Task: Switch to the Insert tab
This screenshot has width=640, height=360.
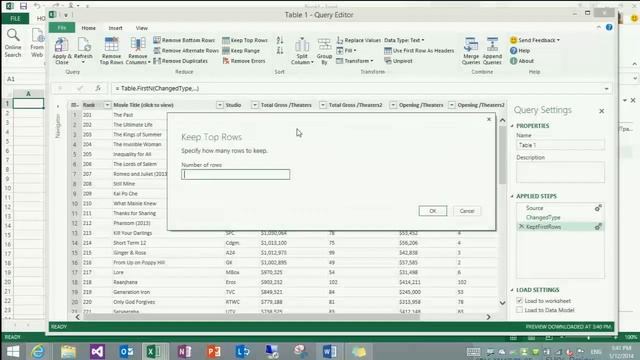Action: pyautogui.click(x=115, y=28)
